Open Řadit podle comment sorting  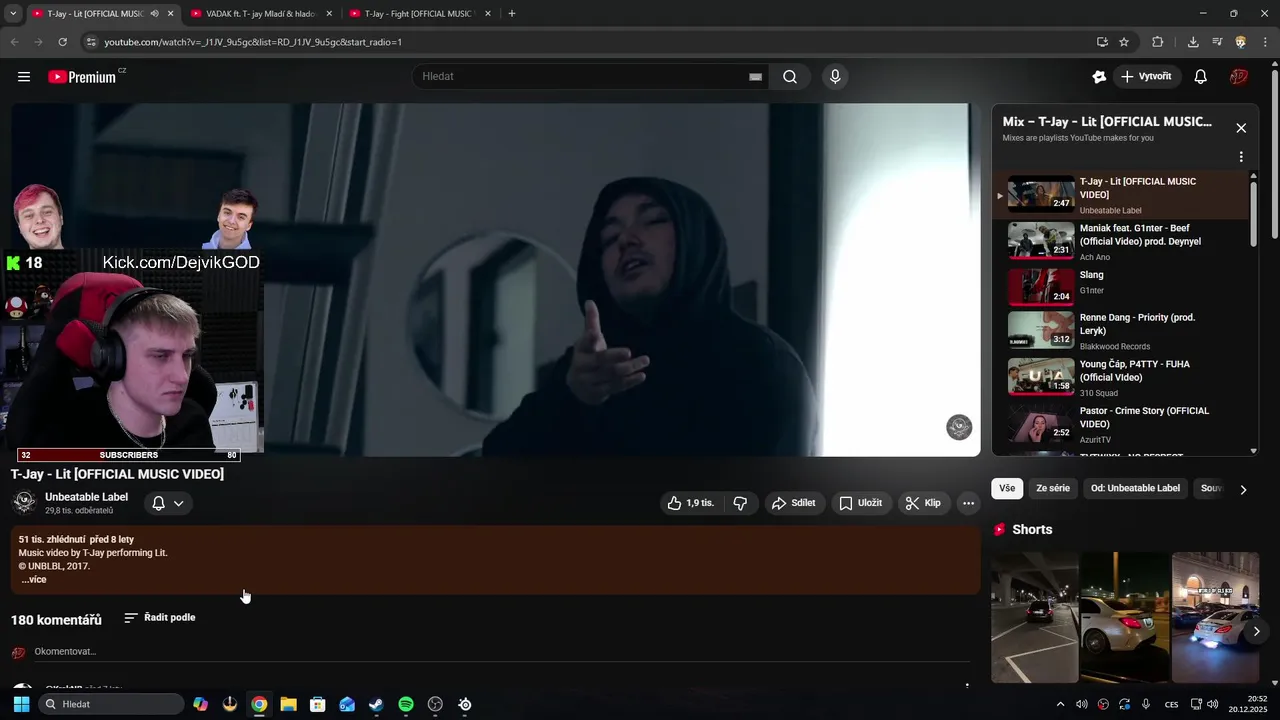coord(159,618)
